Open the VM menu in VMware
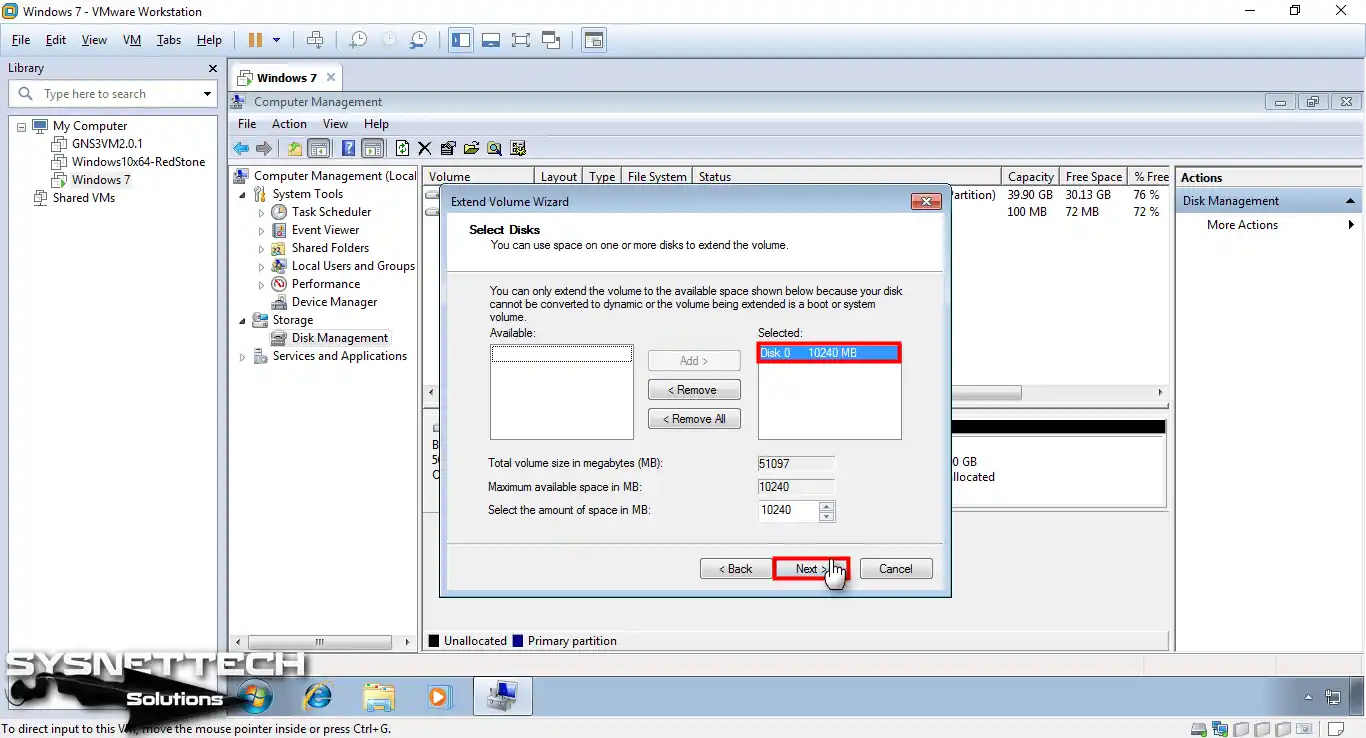The height and width of the screenshot is (738, 1366). pyautogui.click(x=131, y=40)
